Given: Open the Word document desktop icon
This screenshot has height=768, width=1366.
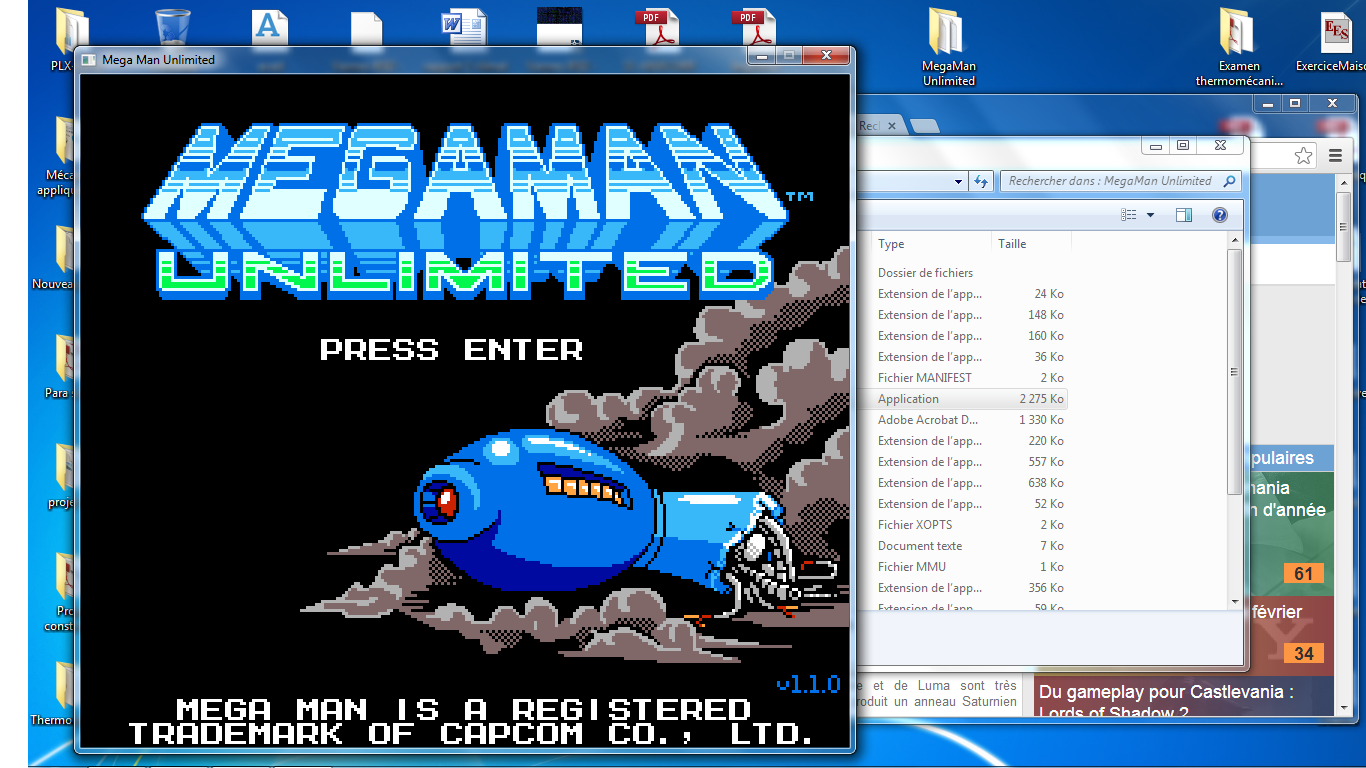Looking at the screenshot, I should [x=463, y=27].
